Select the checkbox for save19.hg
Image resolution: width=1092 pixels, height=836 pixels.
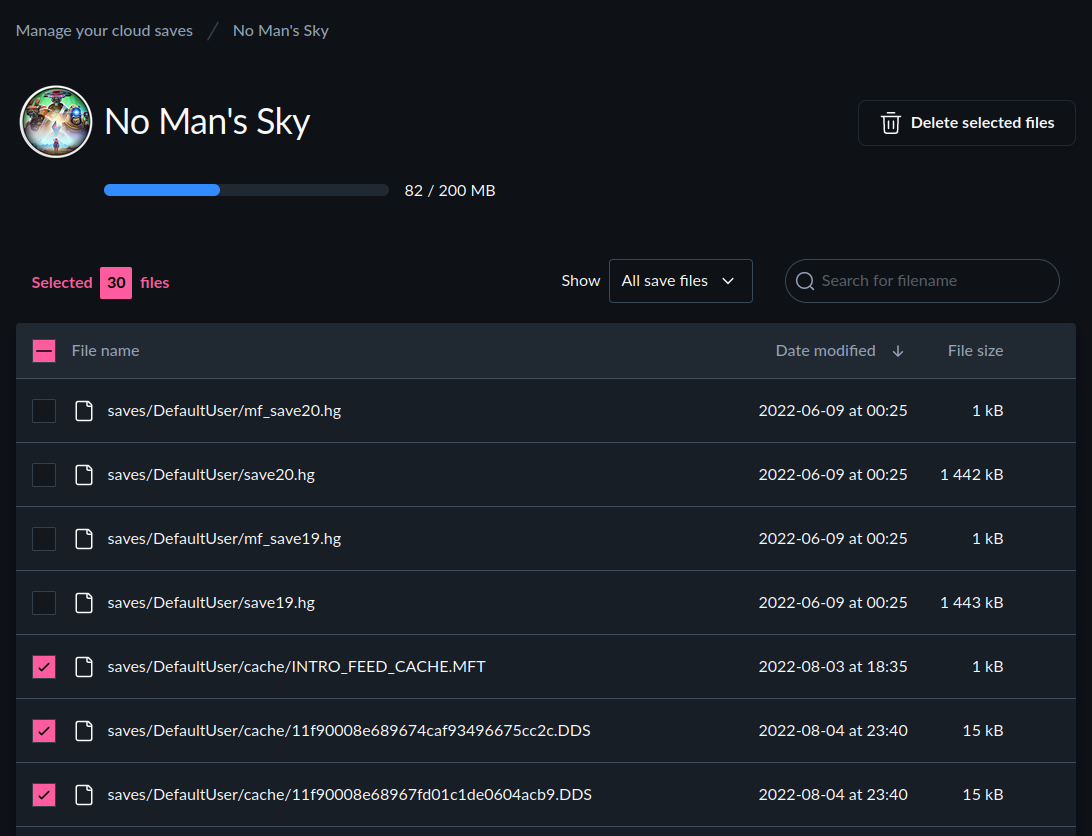tap(43, 602)
